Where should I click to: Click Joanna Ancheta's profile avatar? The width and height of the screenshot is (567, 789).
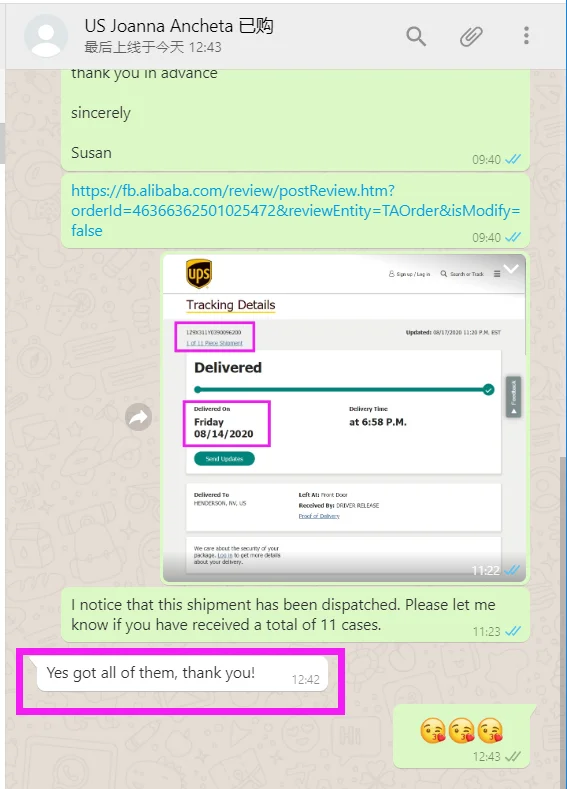(x=46, y=36)
